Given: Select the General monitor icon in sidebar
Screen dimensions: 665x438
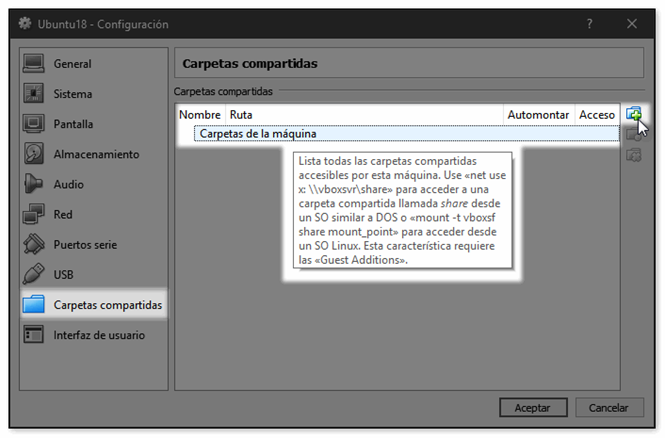Looking at the screenshot, I should (x=34, y=64).
